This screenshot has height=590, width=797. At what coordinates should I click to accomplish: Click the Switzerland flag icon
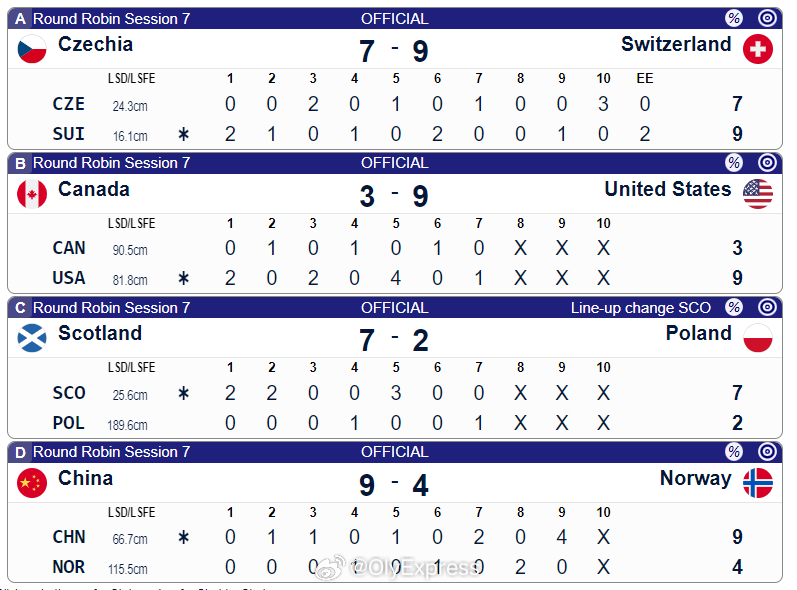[x=758, y=49]
